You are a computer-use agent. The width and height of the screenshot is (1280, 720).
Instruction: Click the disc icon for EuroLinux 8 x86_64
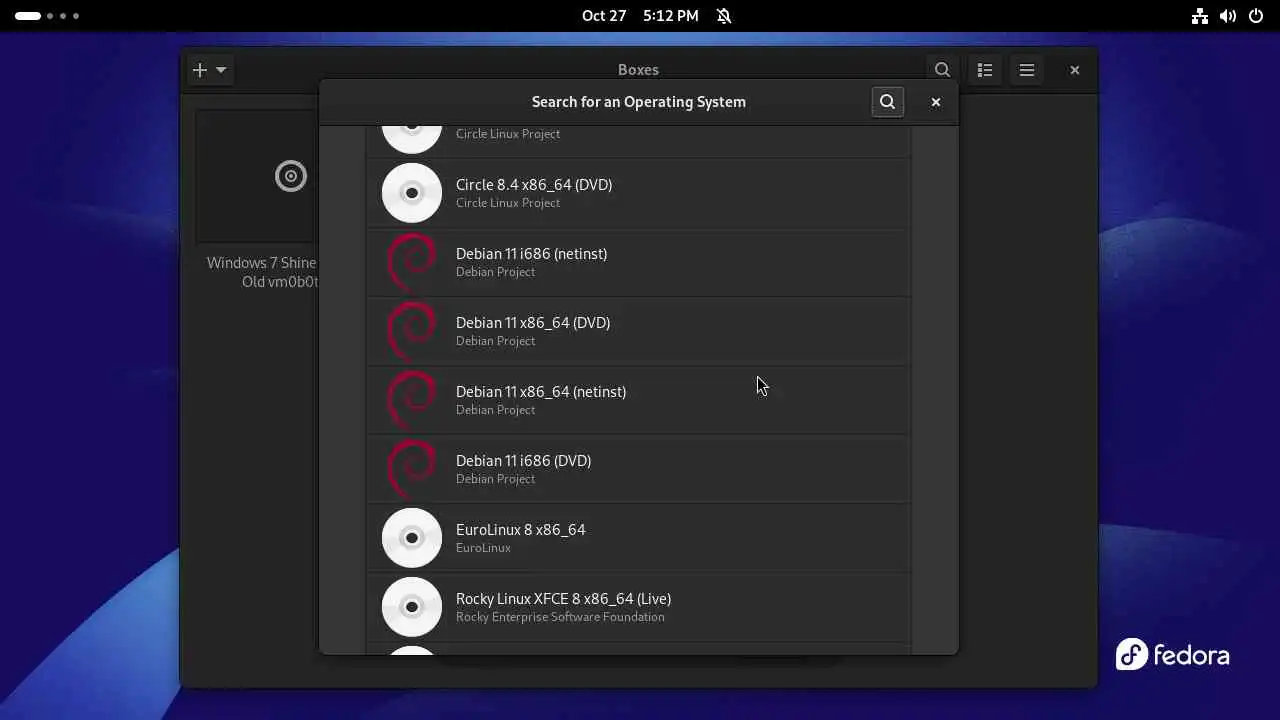(412, 538)
